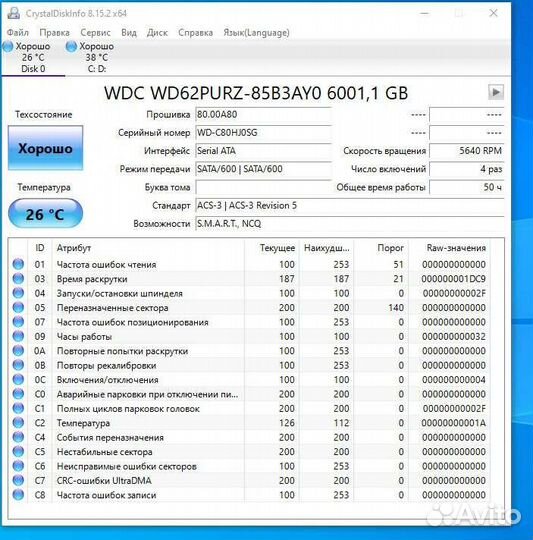Click the Наихудш... column header
The image size is (533, 540).
(x=326, y=248)
